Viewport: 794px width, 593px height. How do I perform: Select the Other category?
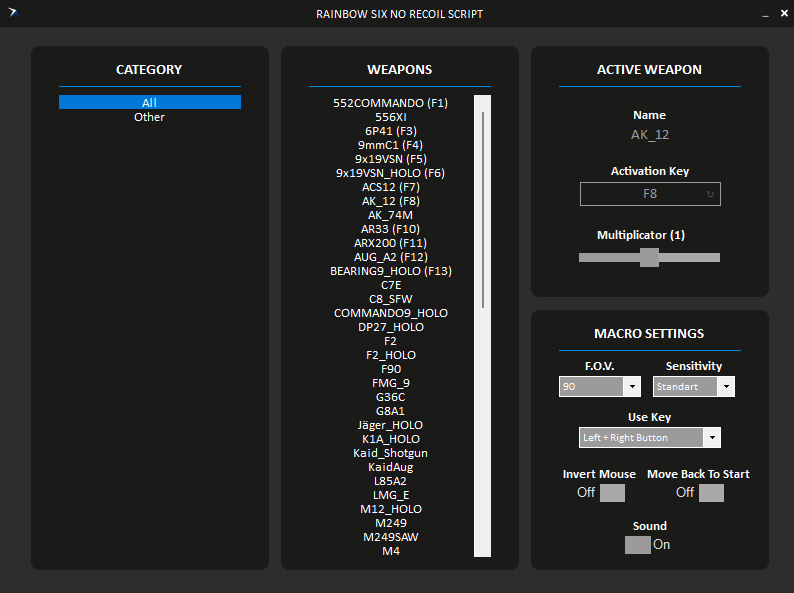[149, 117]
